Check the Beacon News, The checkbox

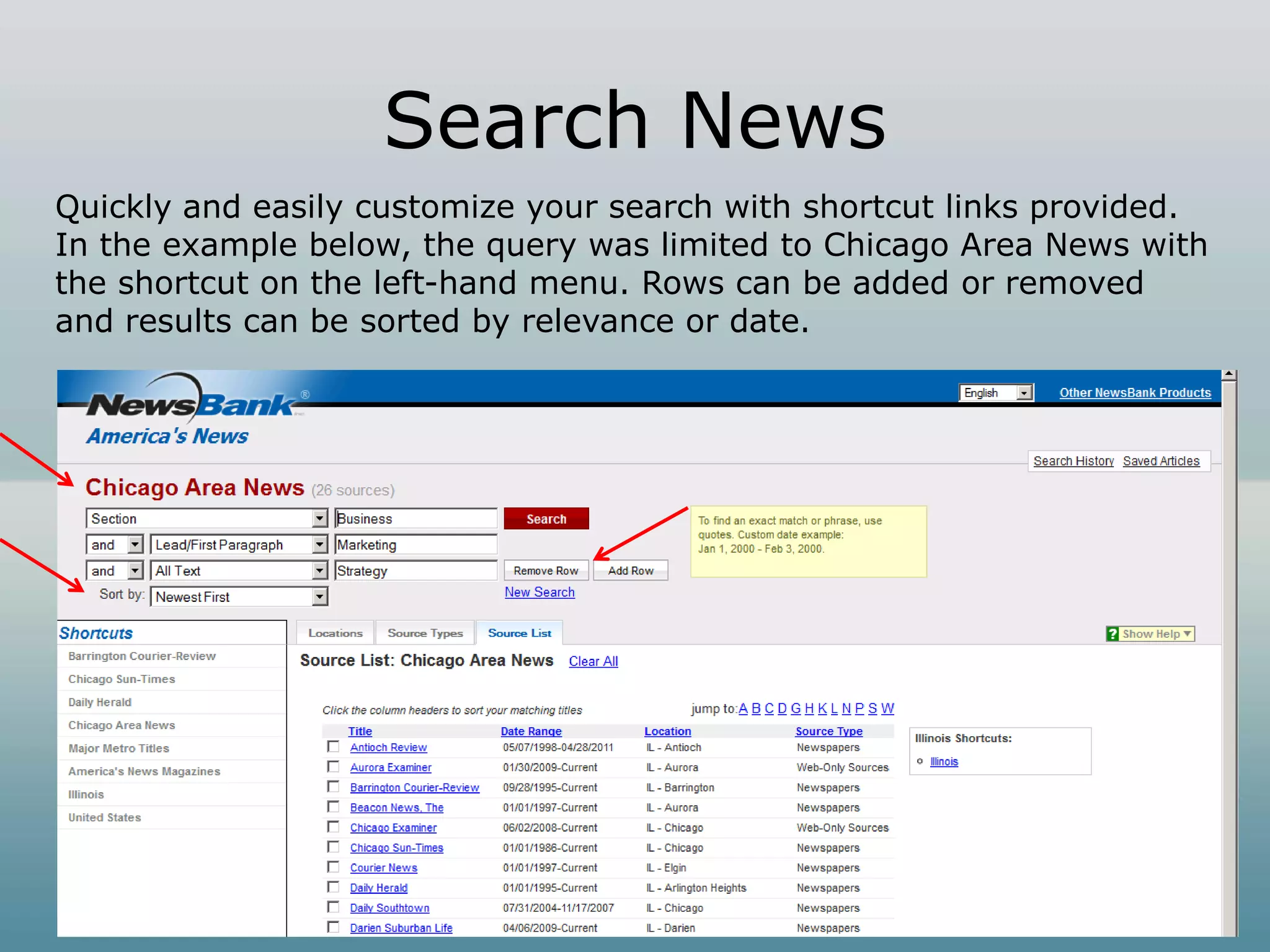(334, 807)
